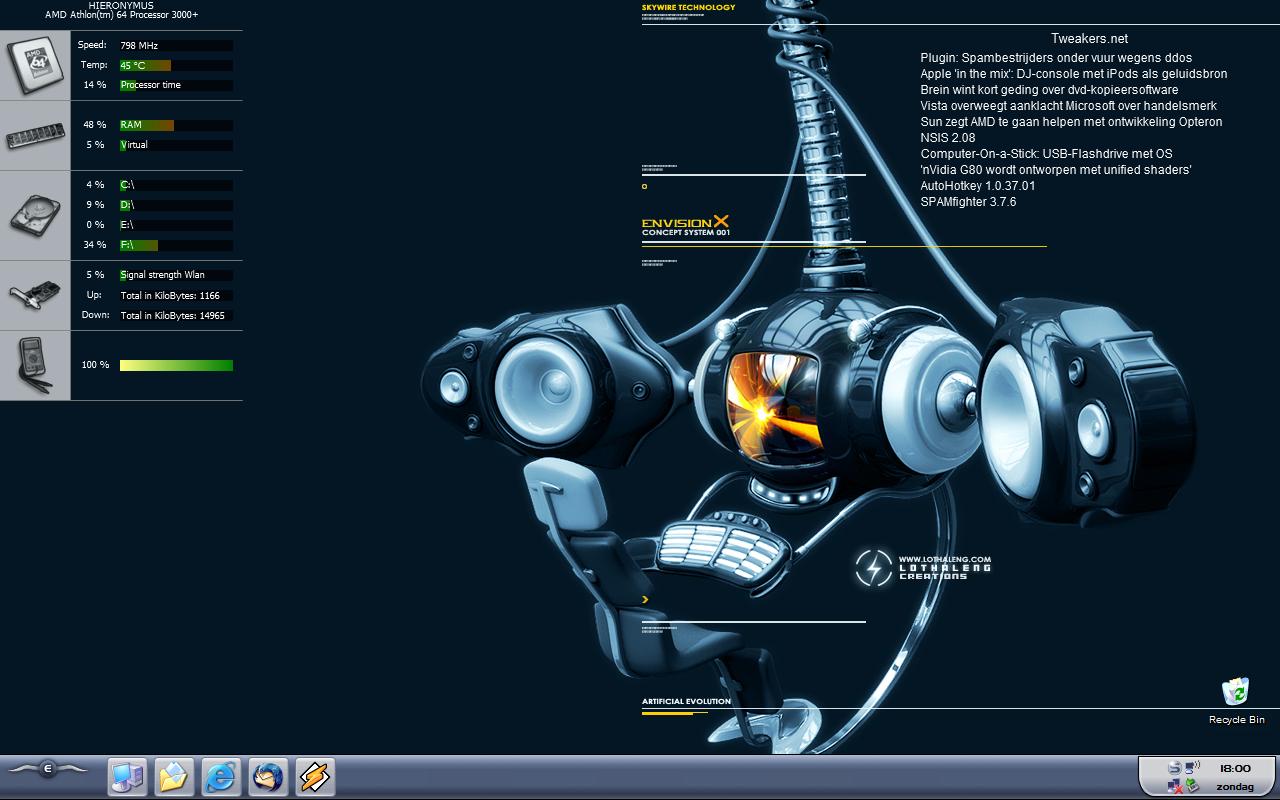Screen dimensions: 1280x800
Task: Click the battery 100 % charge bar
Action: tap(176, 365)
